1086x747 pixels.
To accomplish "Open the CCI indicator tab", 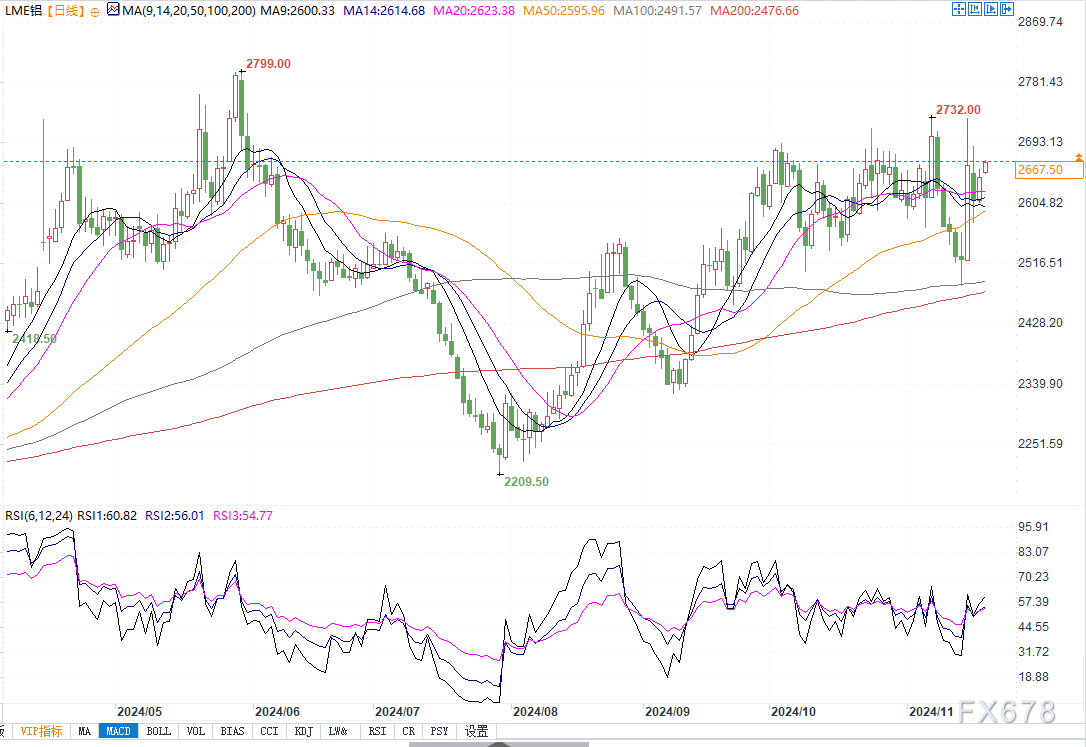I will coord(269,731).
